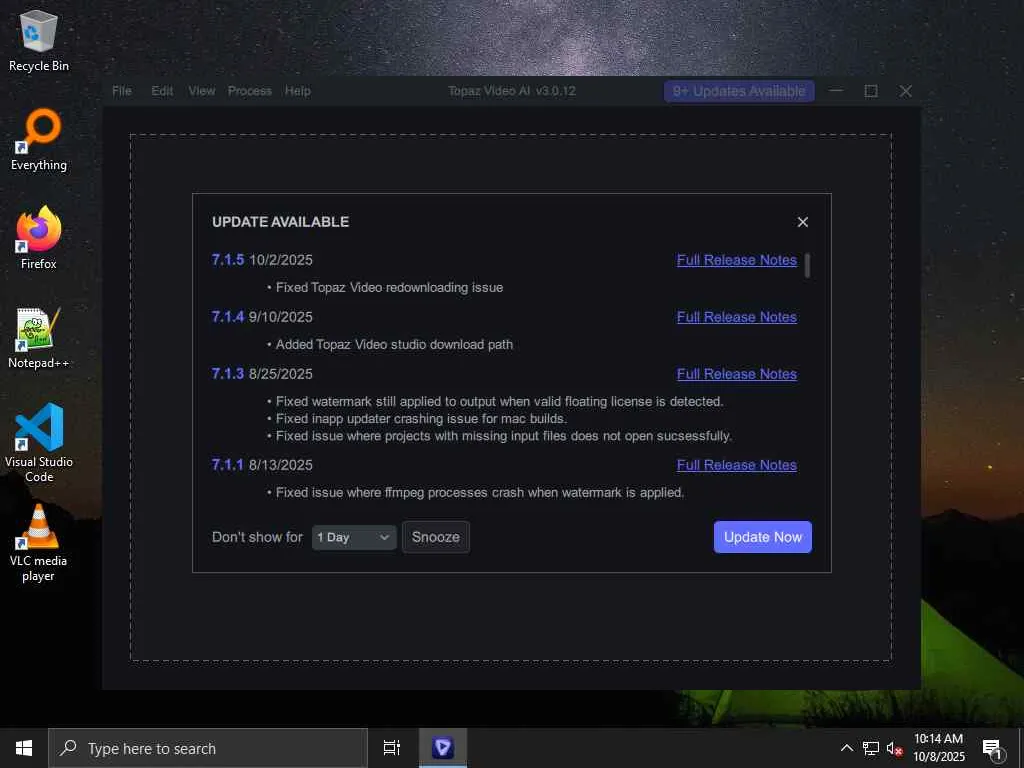Close the Update Available dialog
This screenshot has height=768, width=1024.
click(803, 222)
